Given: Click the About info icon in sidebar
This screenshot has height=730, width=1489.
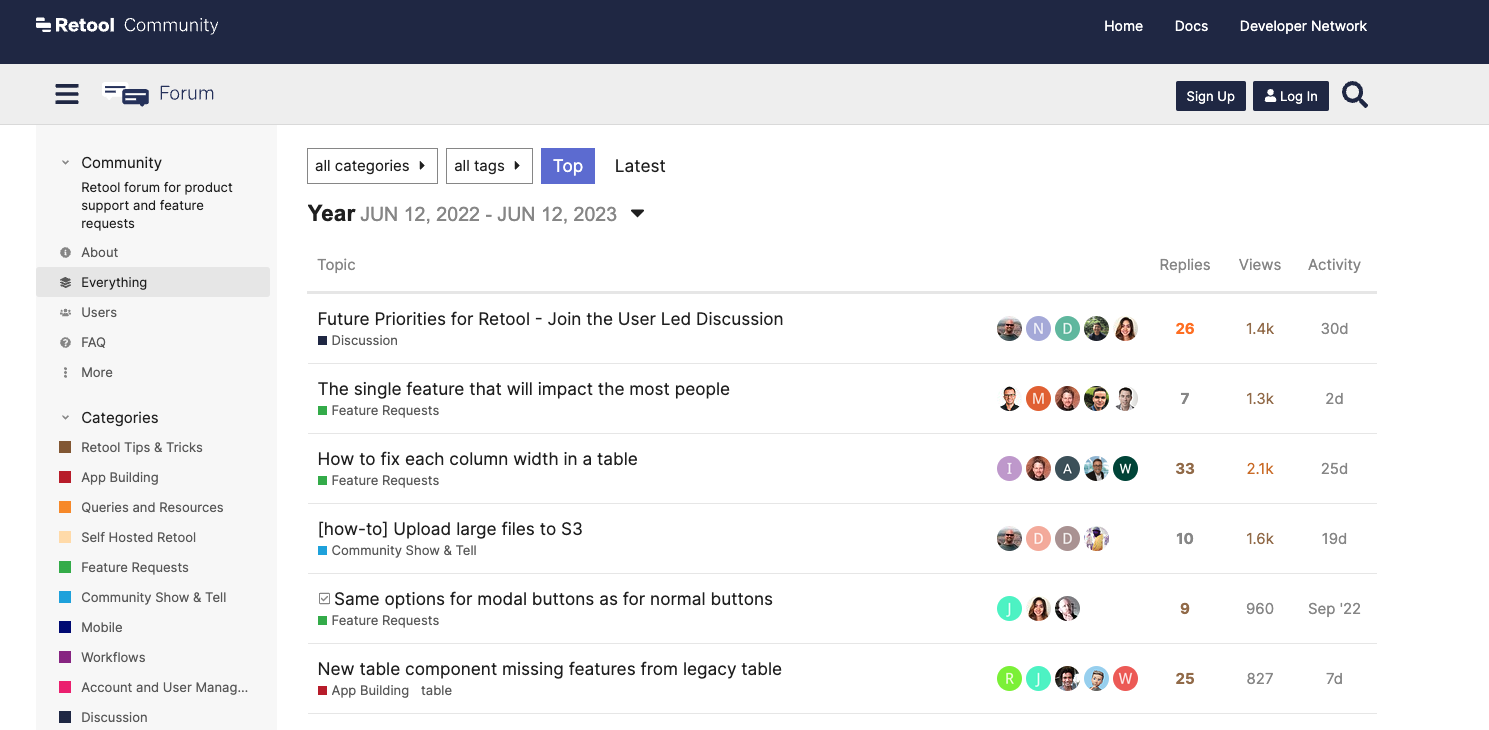Looking at the screenshot, I should tap(66, 253).
